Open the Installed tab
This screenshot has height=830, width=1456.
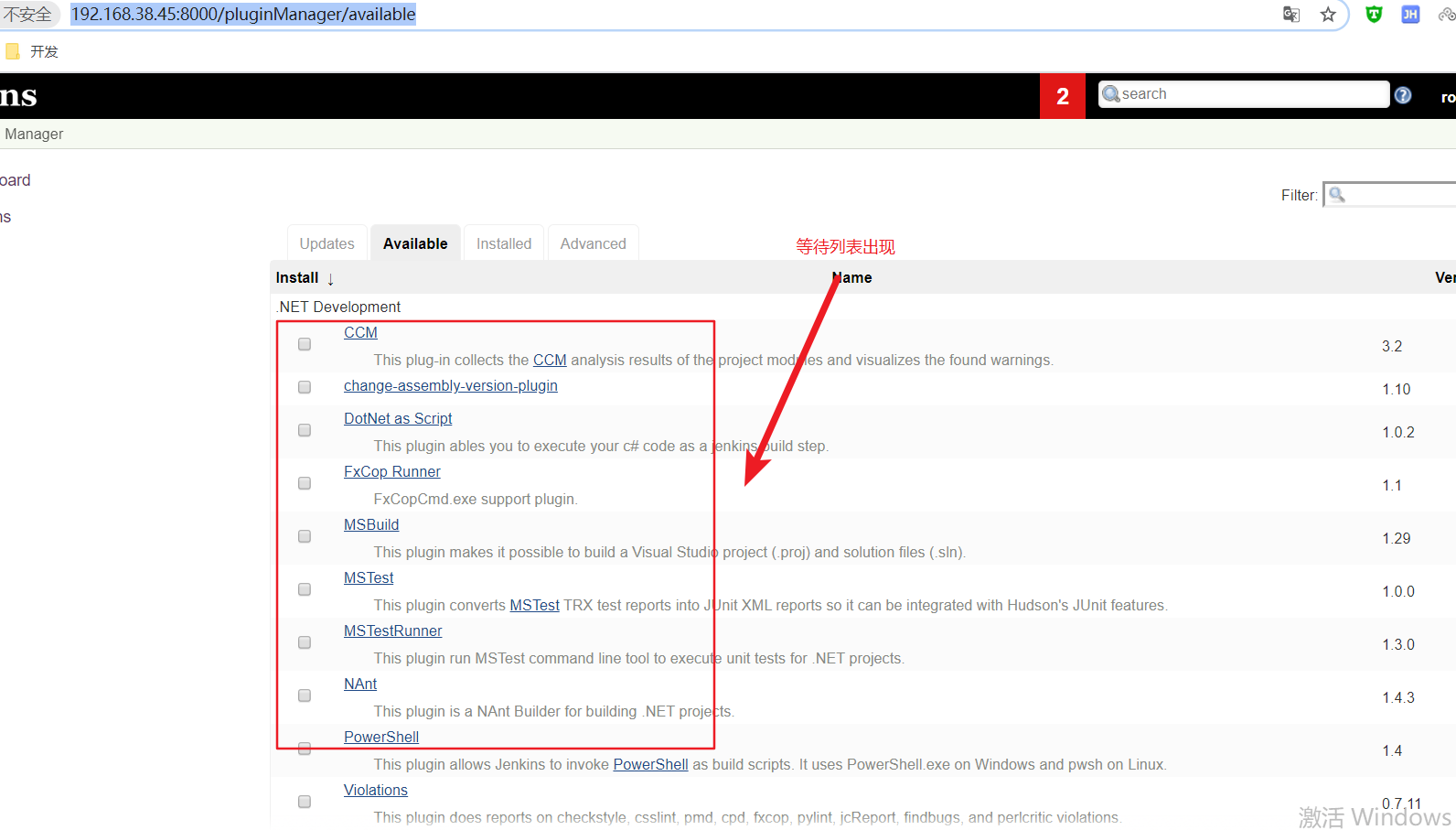pos(504,243)
